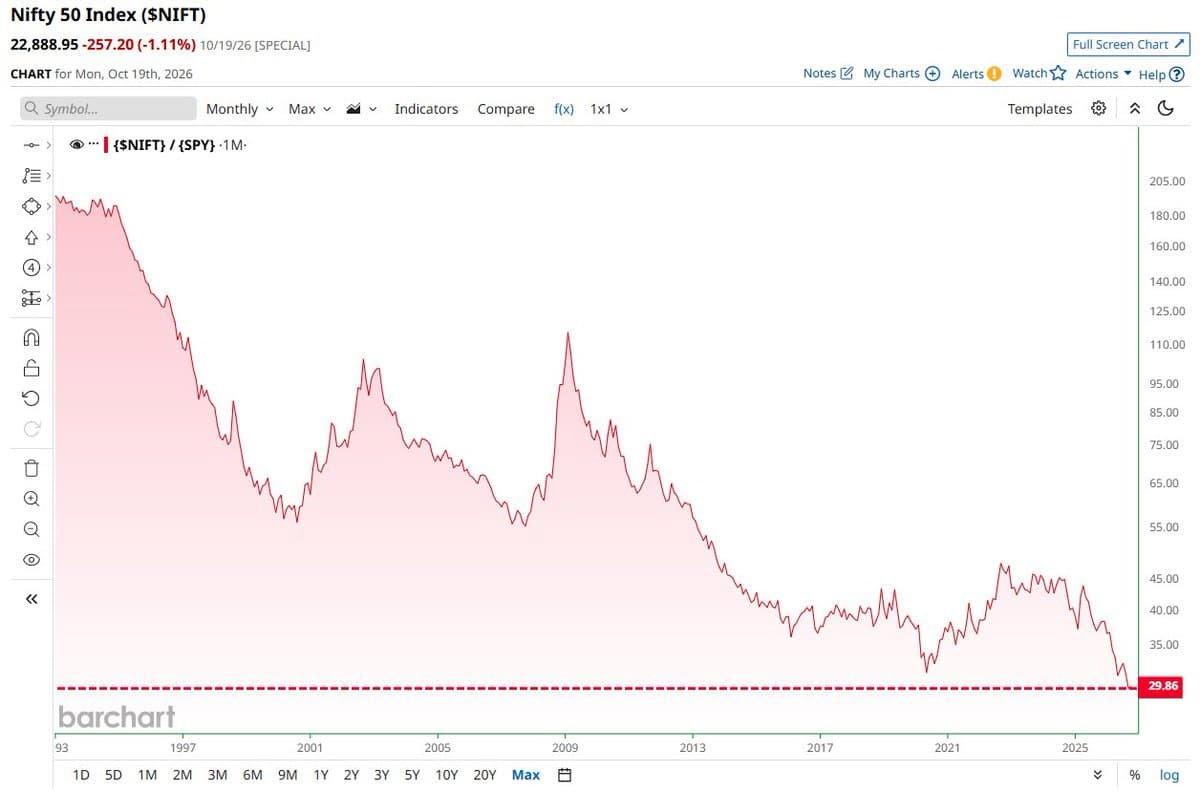Open the f(x) expressions tool

click(x=564, y=109)
